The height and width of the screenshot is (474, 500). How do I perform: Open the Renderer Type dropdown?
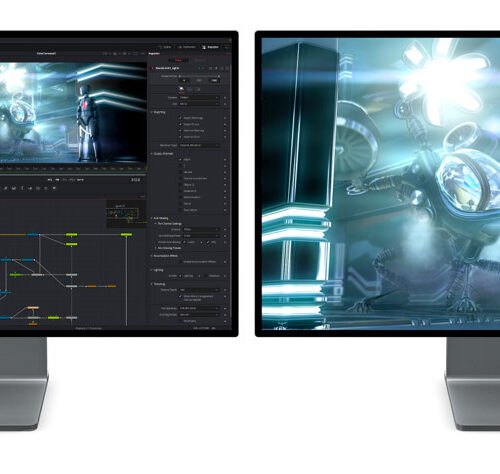point(199,145)
